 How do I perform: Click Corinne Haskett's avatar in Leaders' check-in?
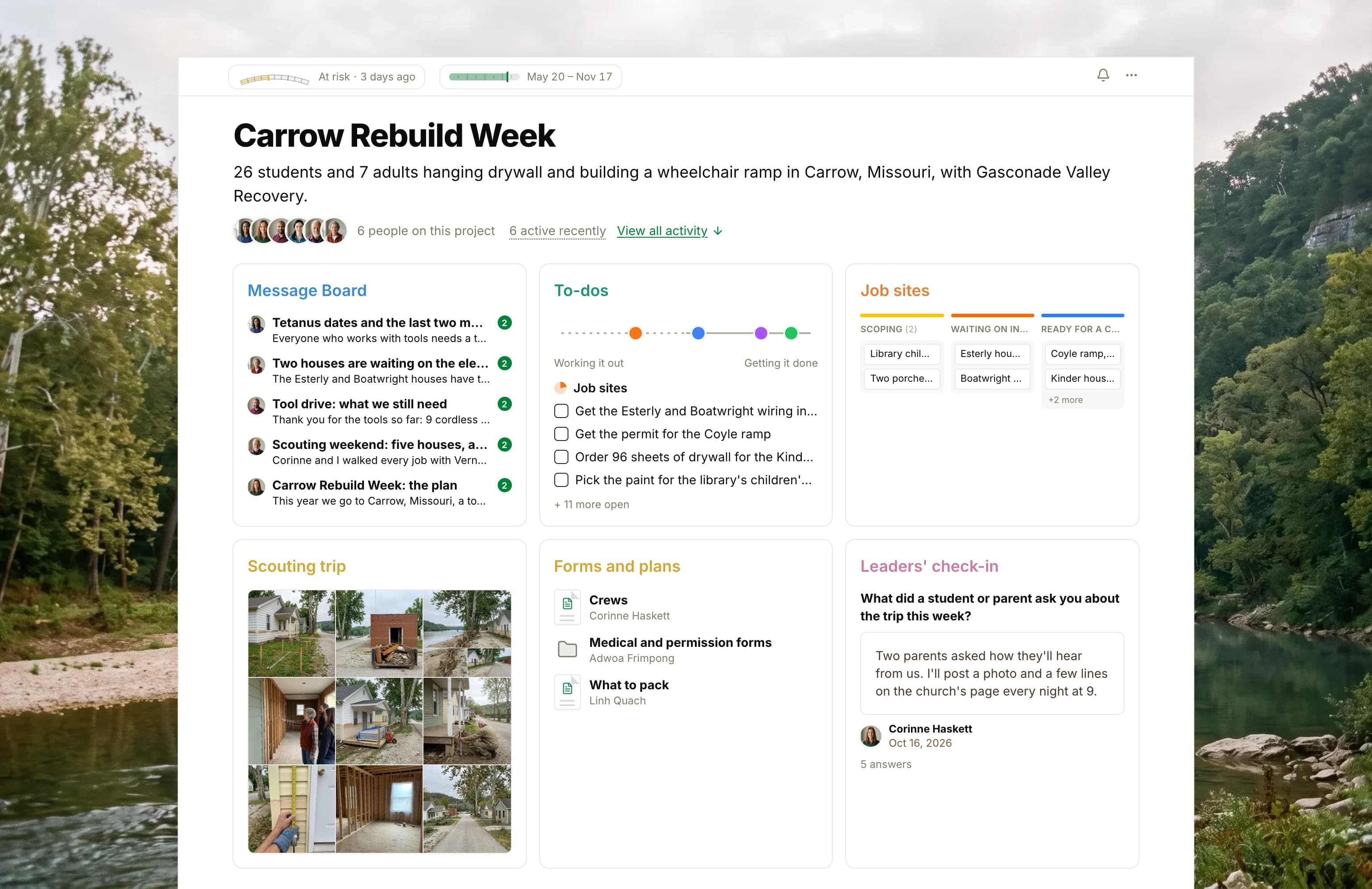[x=870, y=736]
